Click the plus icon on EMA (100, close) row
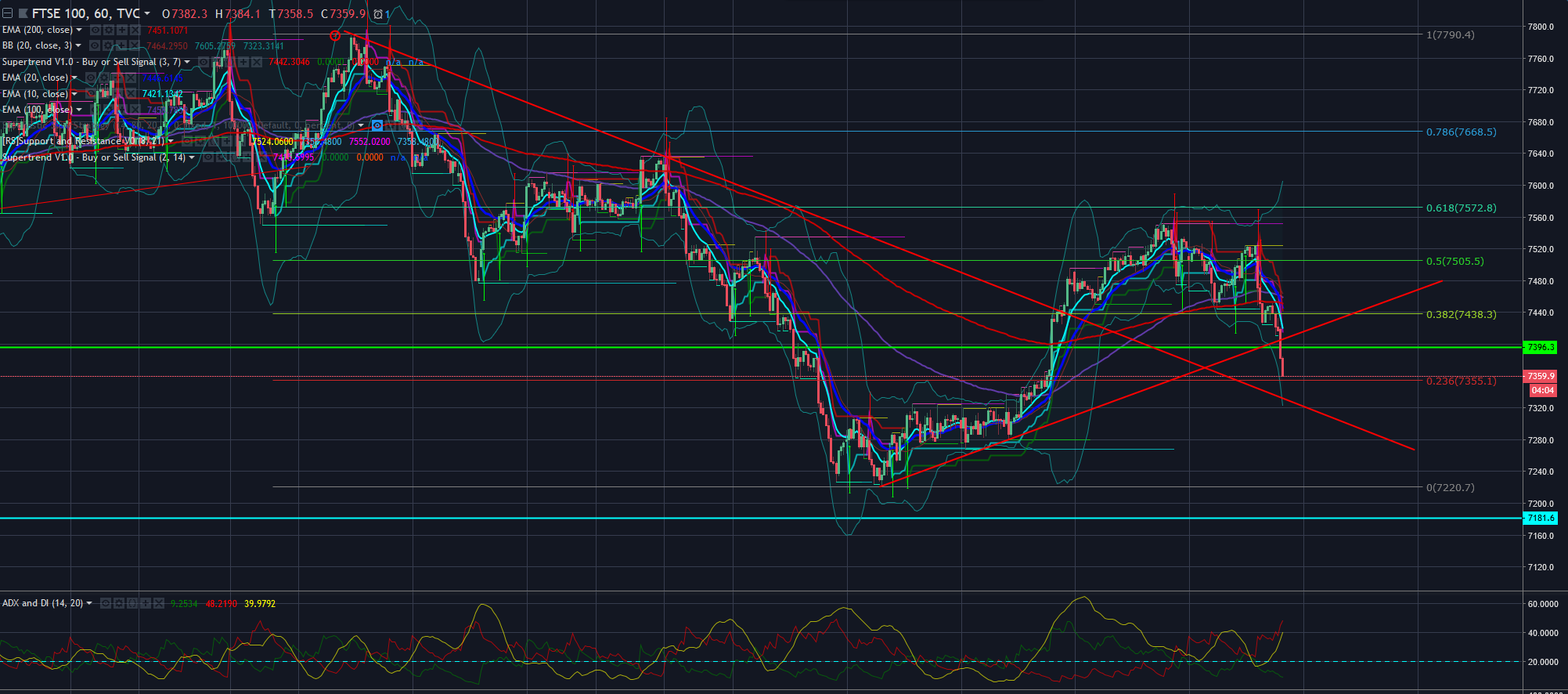 coord(121,110)
